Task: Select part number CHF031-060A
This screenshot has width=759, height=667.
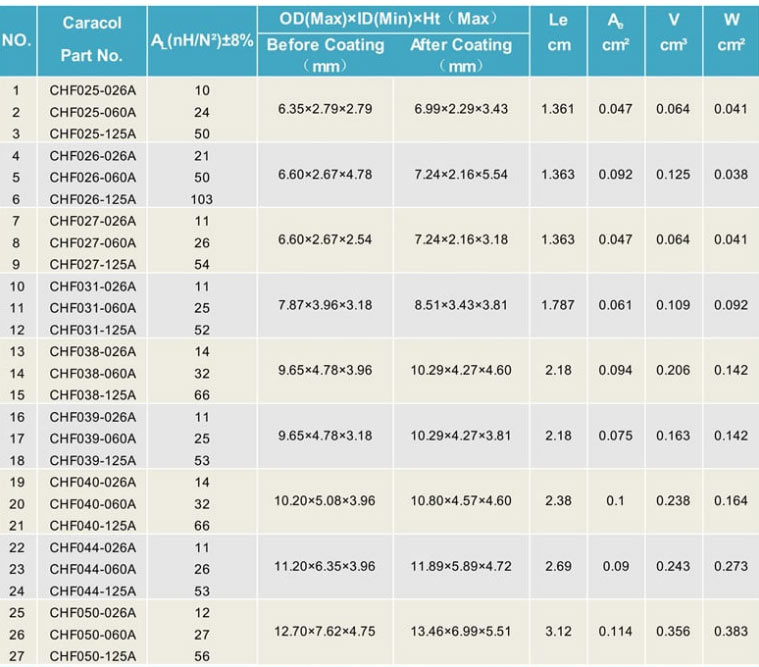Action: [x=92, y=308]
